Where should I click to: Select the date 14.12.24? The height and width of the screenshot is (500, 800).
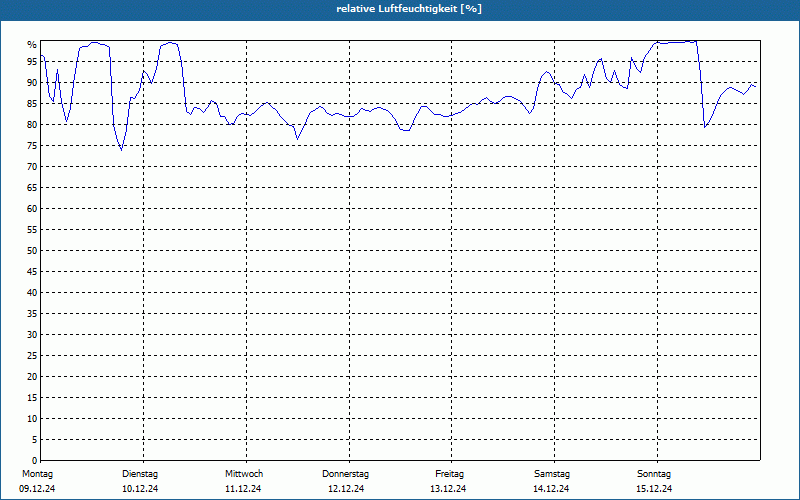[551, 489]
